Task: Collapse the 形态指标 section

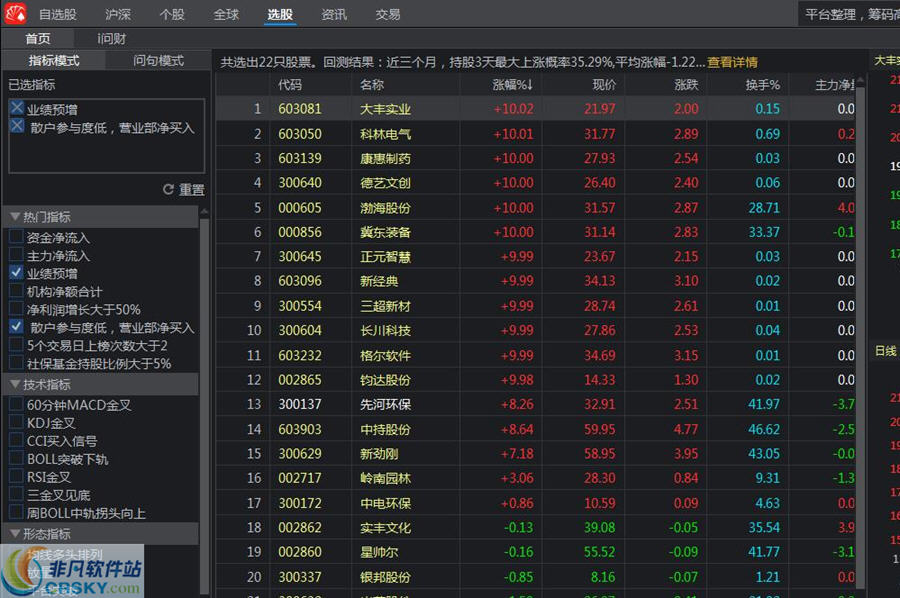Action: tap(15, 534)
